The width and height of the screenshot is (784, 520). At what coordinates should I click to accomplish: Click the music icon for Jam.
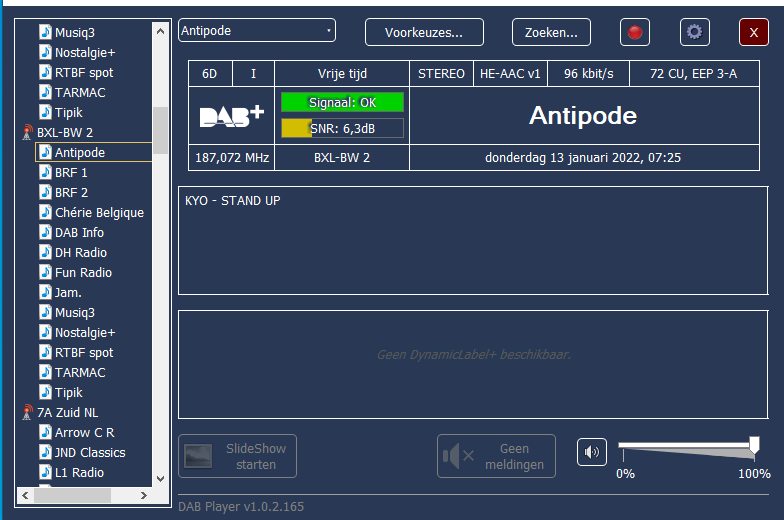(x=46, y=292)
